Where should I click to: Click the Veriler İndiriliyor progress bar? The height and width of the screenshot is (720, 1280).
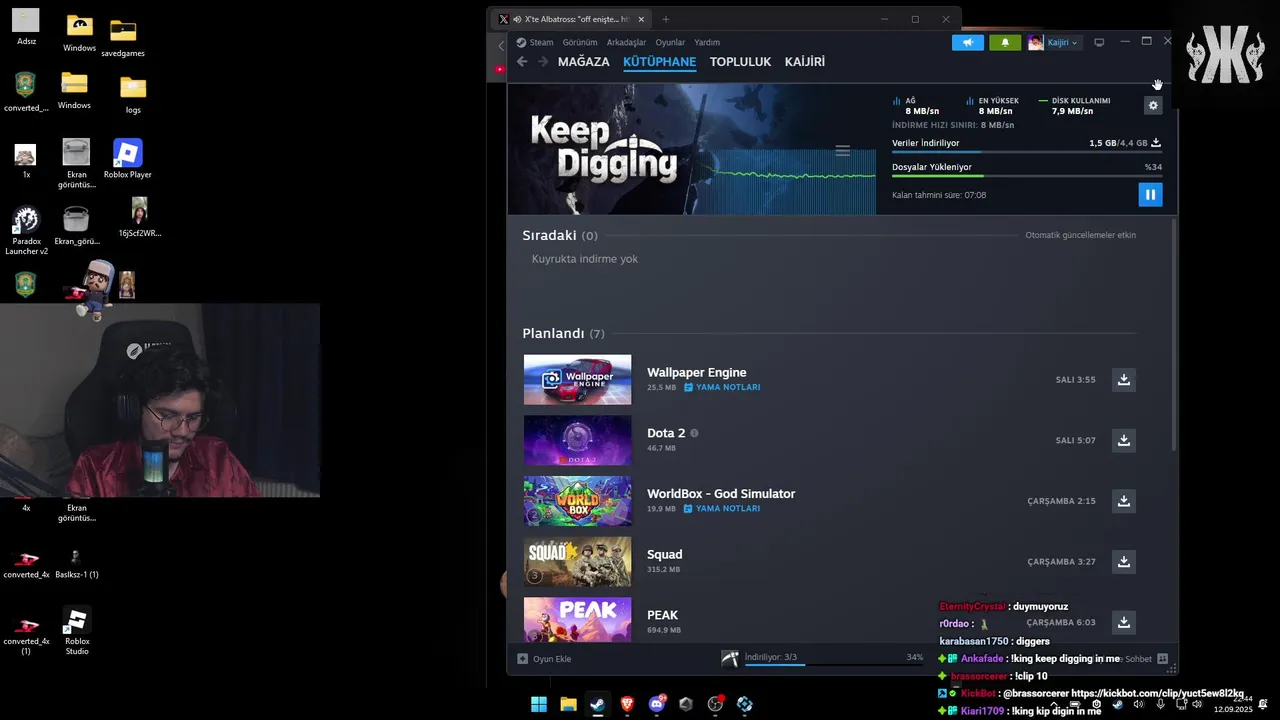(x=1027, y=152)
